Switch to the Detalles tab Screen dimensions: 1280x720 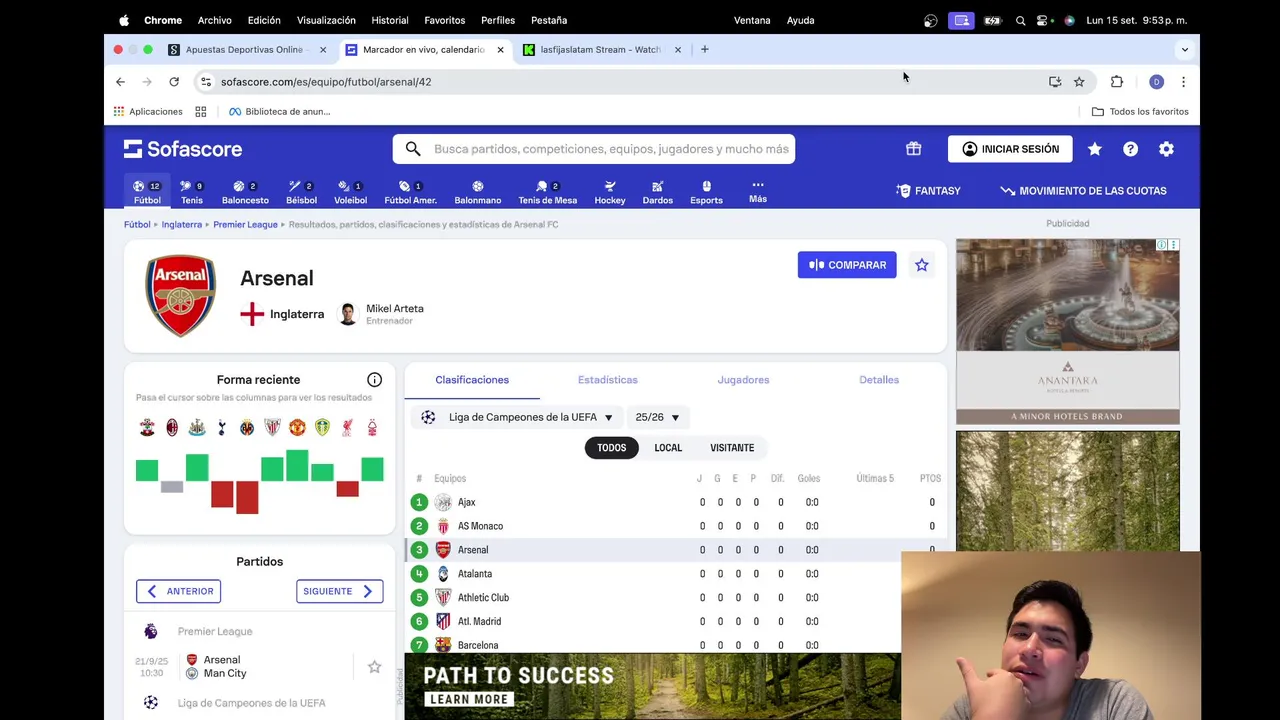point(879,380)
